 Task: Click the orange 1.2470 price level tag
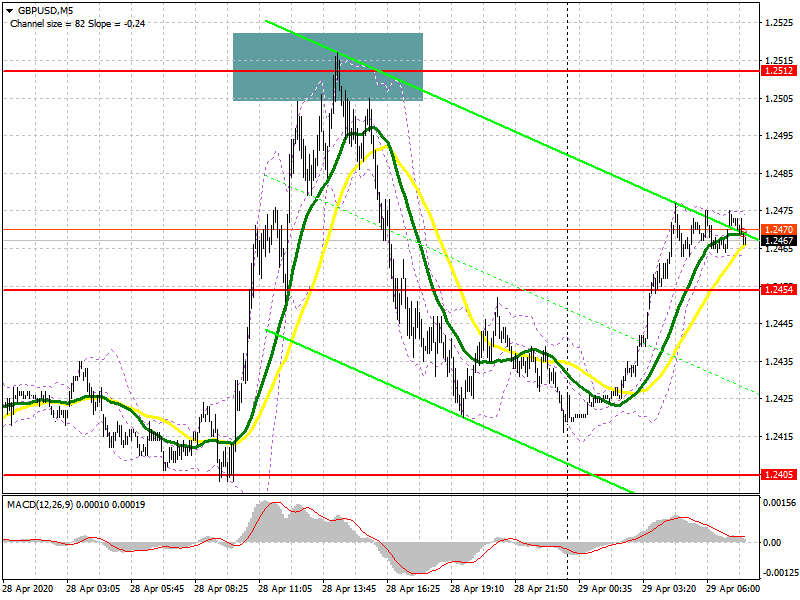coord(779,230)
